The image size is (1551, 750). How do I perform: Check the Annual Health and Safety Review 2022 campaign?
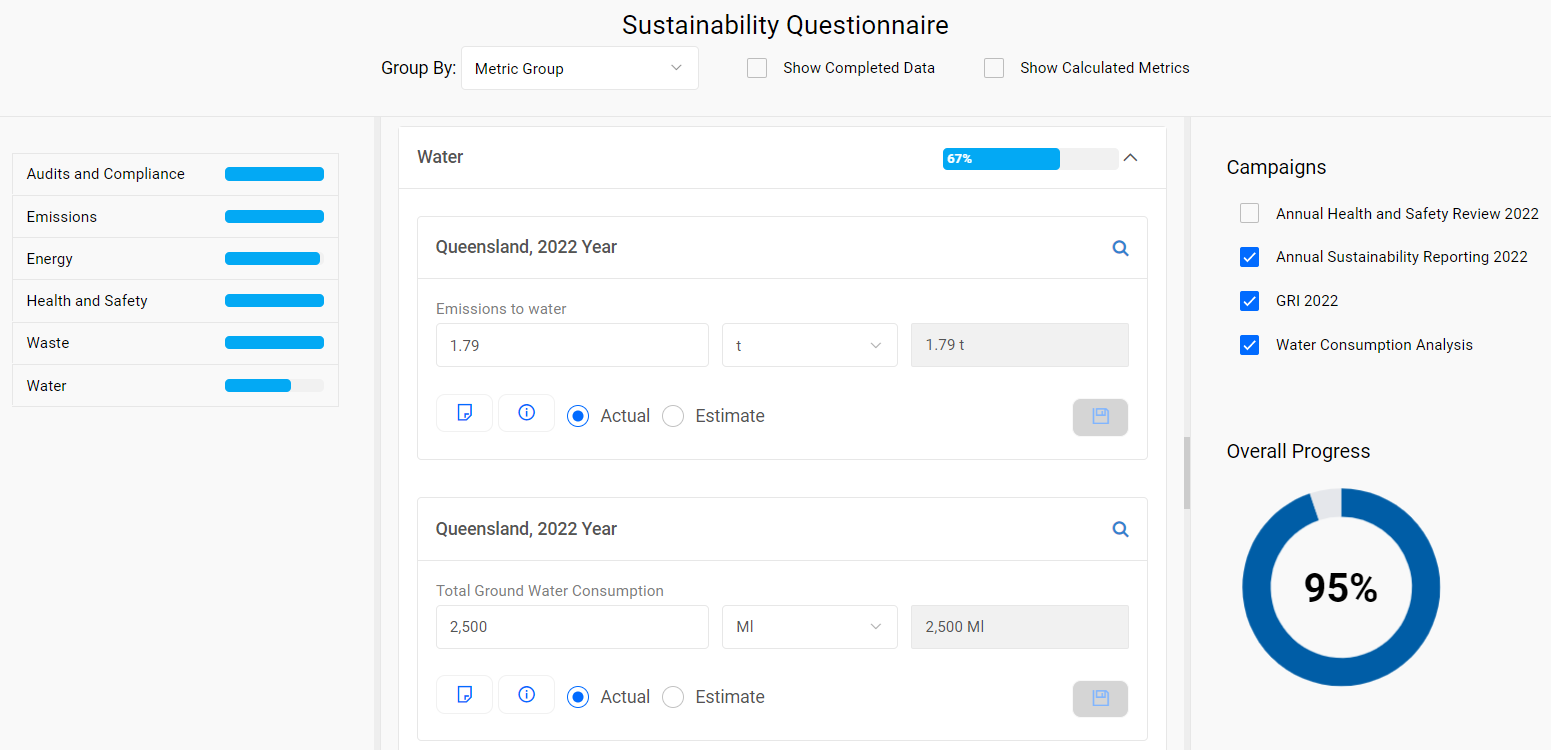(x=1249, y=212)
